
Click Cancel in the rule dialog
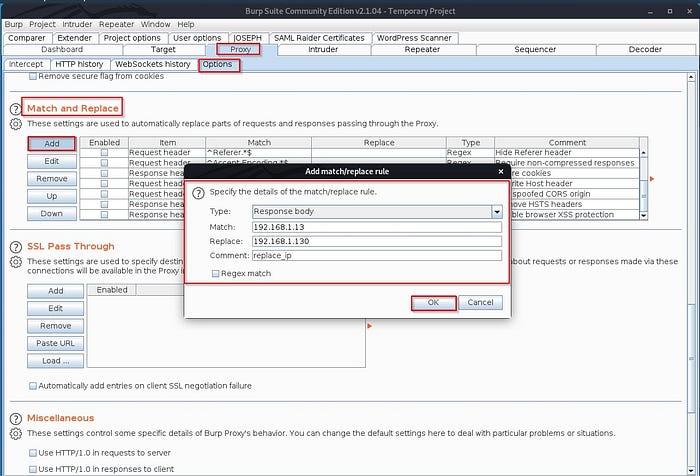pyautogui.click(x=480, y=302)
